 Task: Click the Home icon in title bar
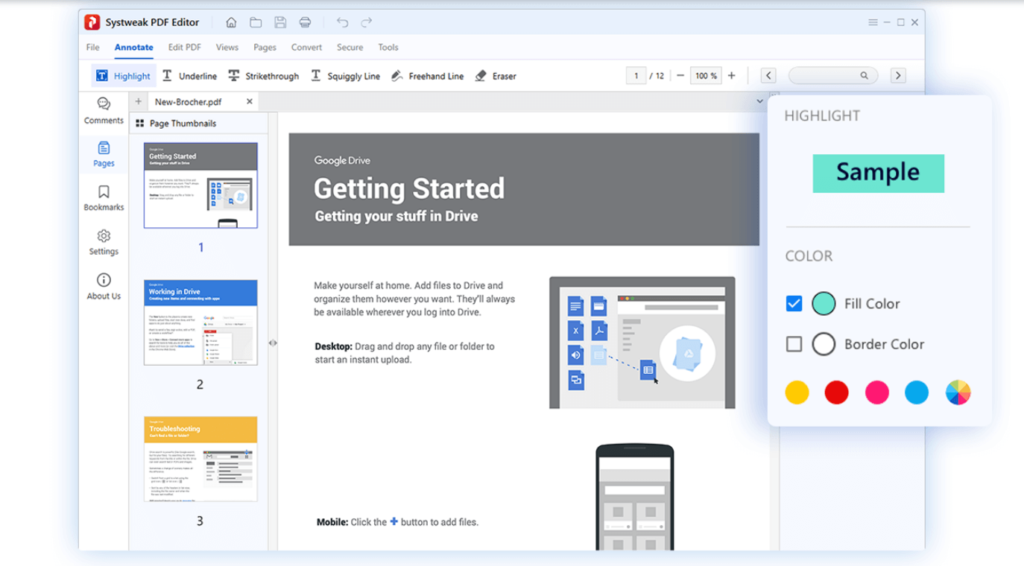pyautogui.click(x=231, y=22)
